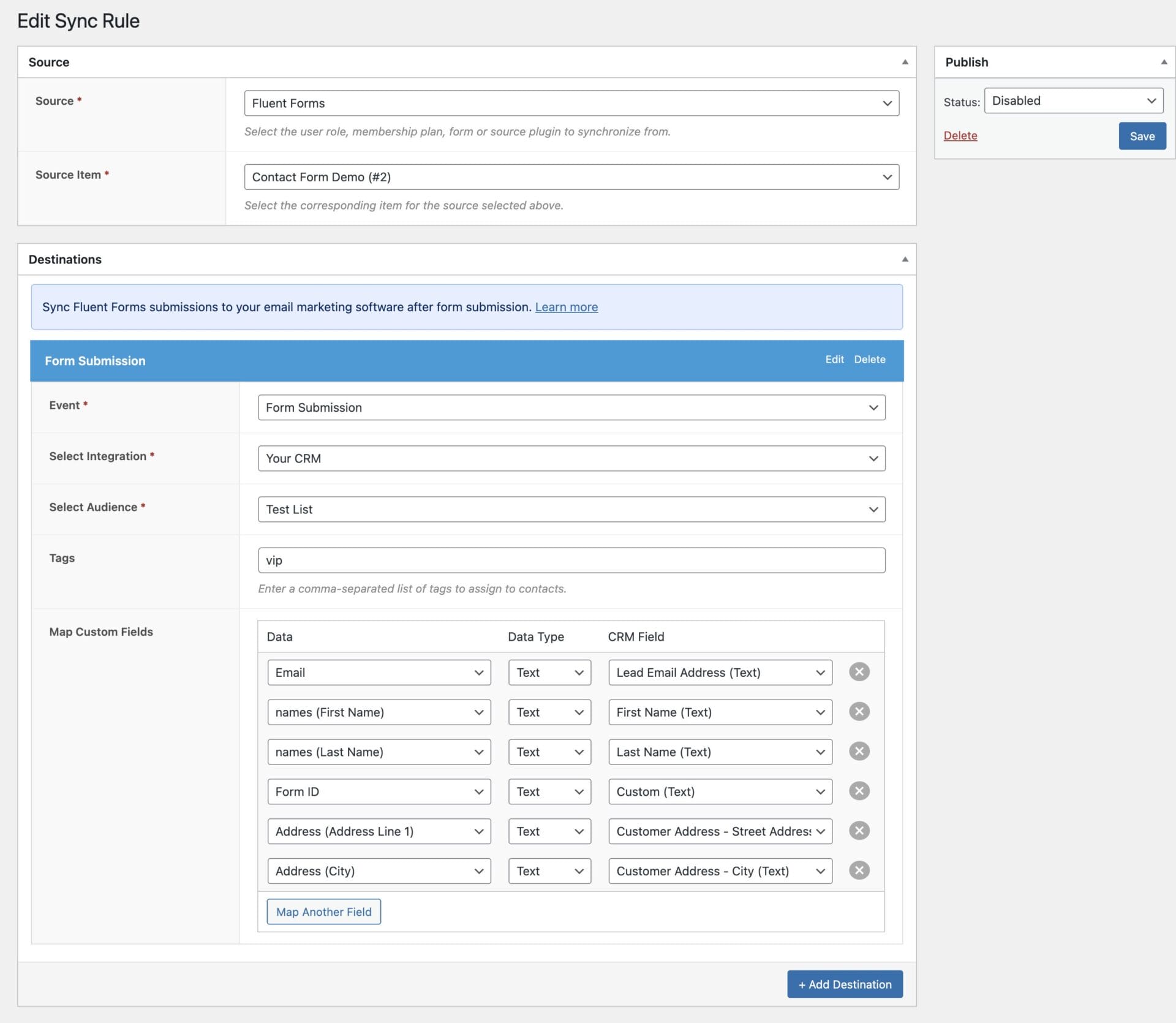Remove the names (Last Name) mapping
The height and width of the screenshot is (1023, 1176).
tap(859, 751)
